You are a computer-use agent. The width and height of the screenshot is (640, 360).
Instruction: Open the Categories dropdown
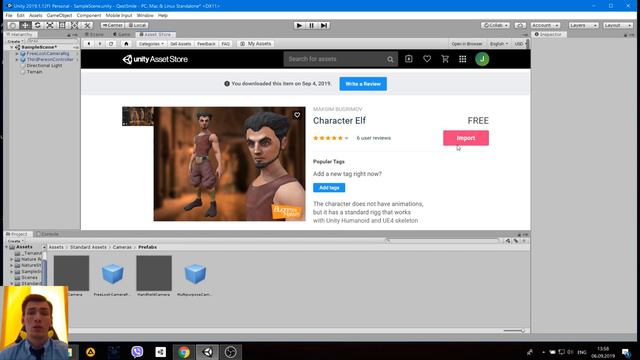coord(151,44)
